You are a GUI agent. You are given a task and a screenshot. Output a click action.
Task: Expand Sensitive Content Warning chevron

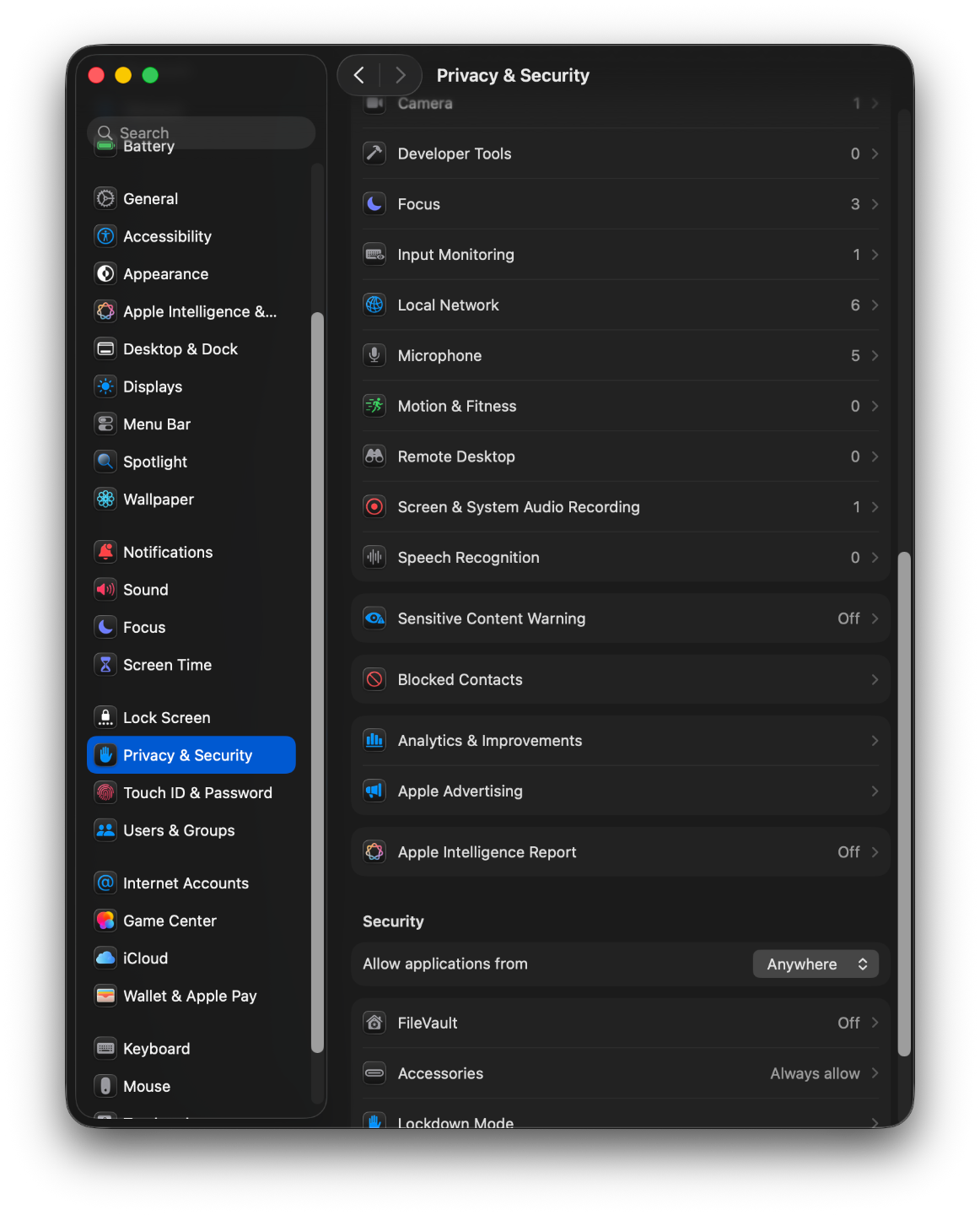point(875,618)
